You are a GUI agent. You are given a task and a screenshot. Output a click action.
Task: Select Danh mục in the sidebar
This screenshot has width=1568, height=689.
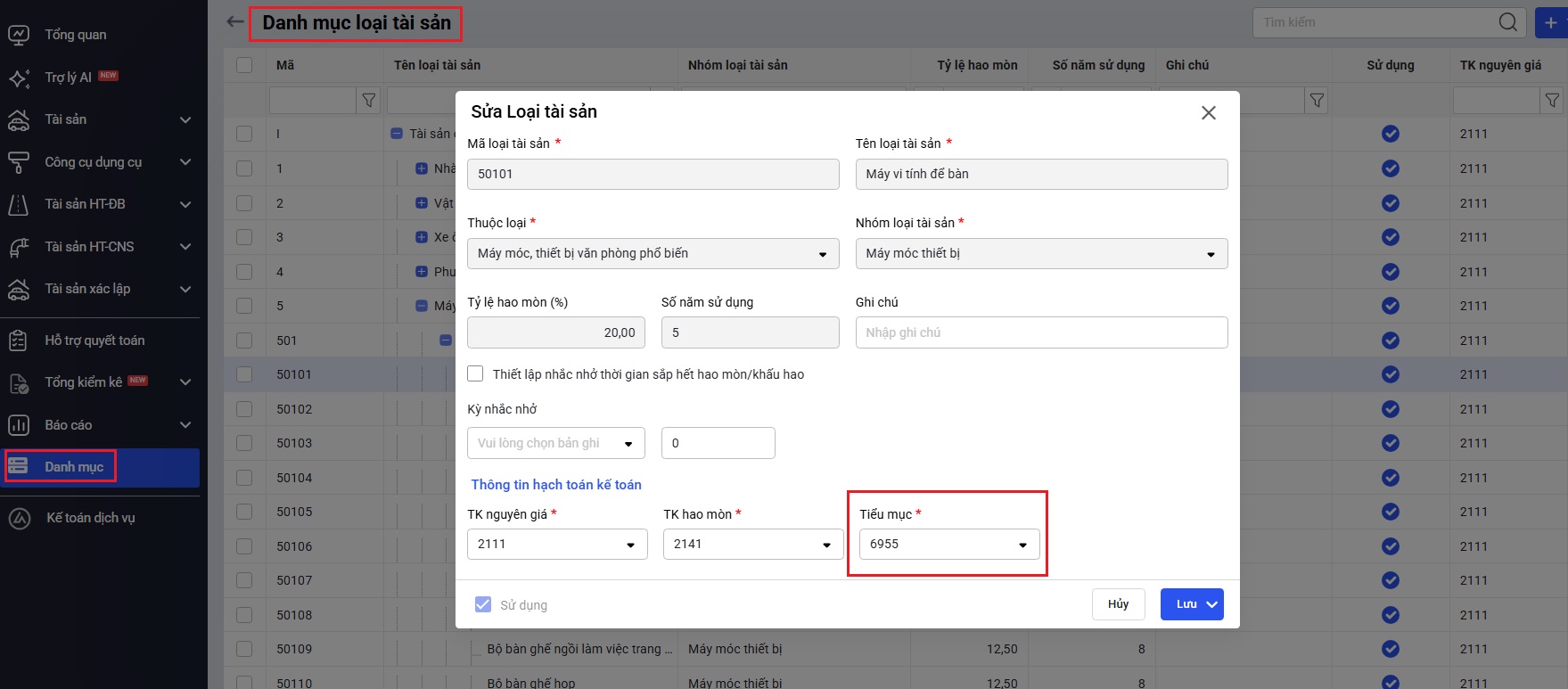click(74, 467)
